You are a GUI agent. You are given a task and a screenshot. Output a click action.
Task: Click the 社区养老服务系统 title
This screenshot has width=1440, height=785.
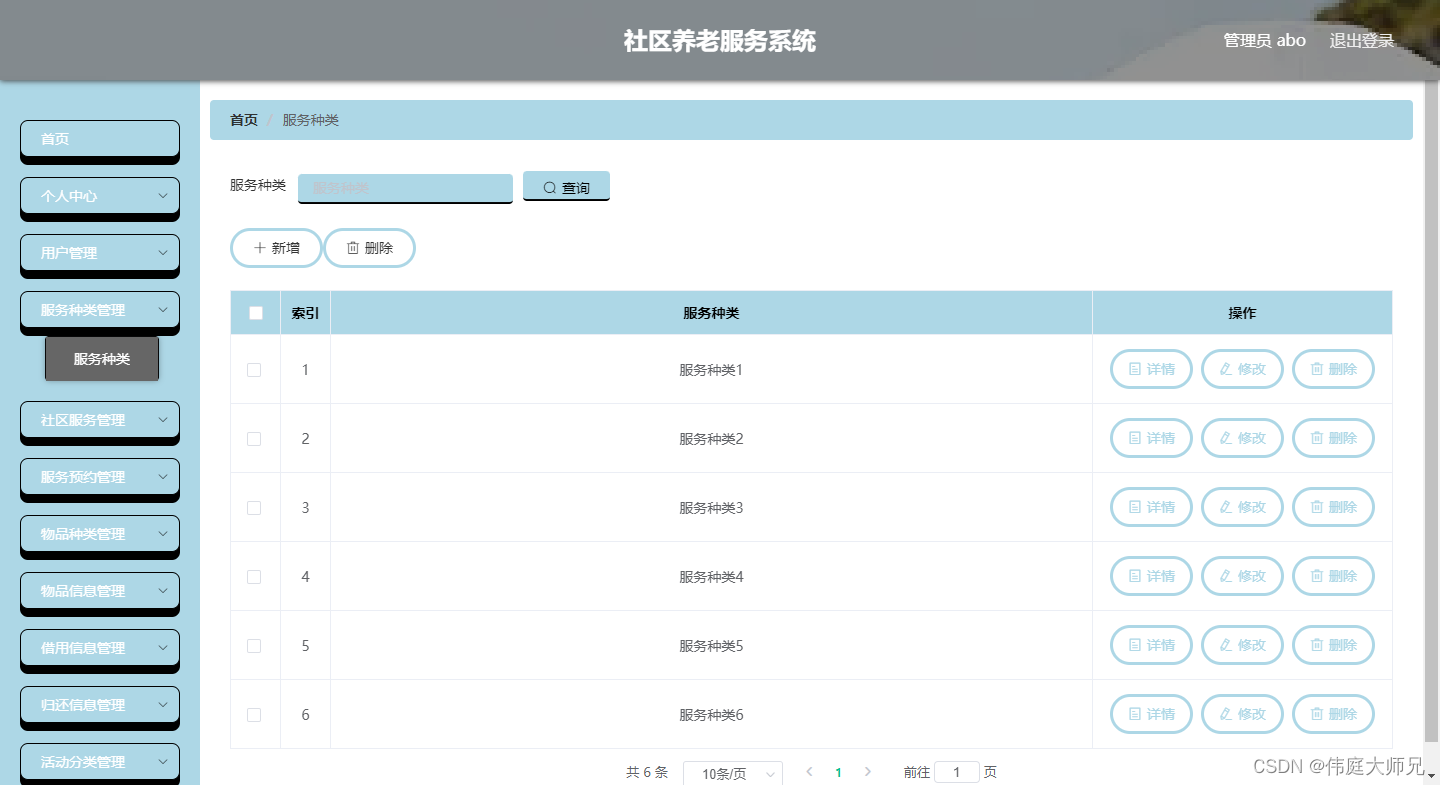point(720,41)
